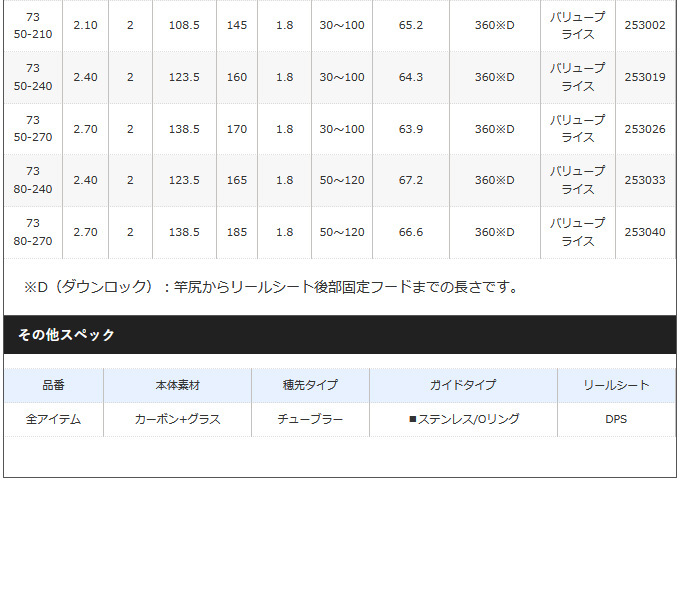Select the リールシート column header
Viewport: 680px width, 592px height.
(616, 385)
